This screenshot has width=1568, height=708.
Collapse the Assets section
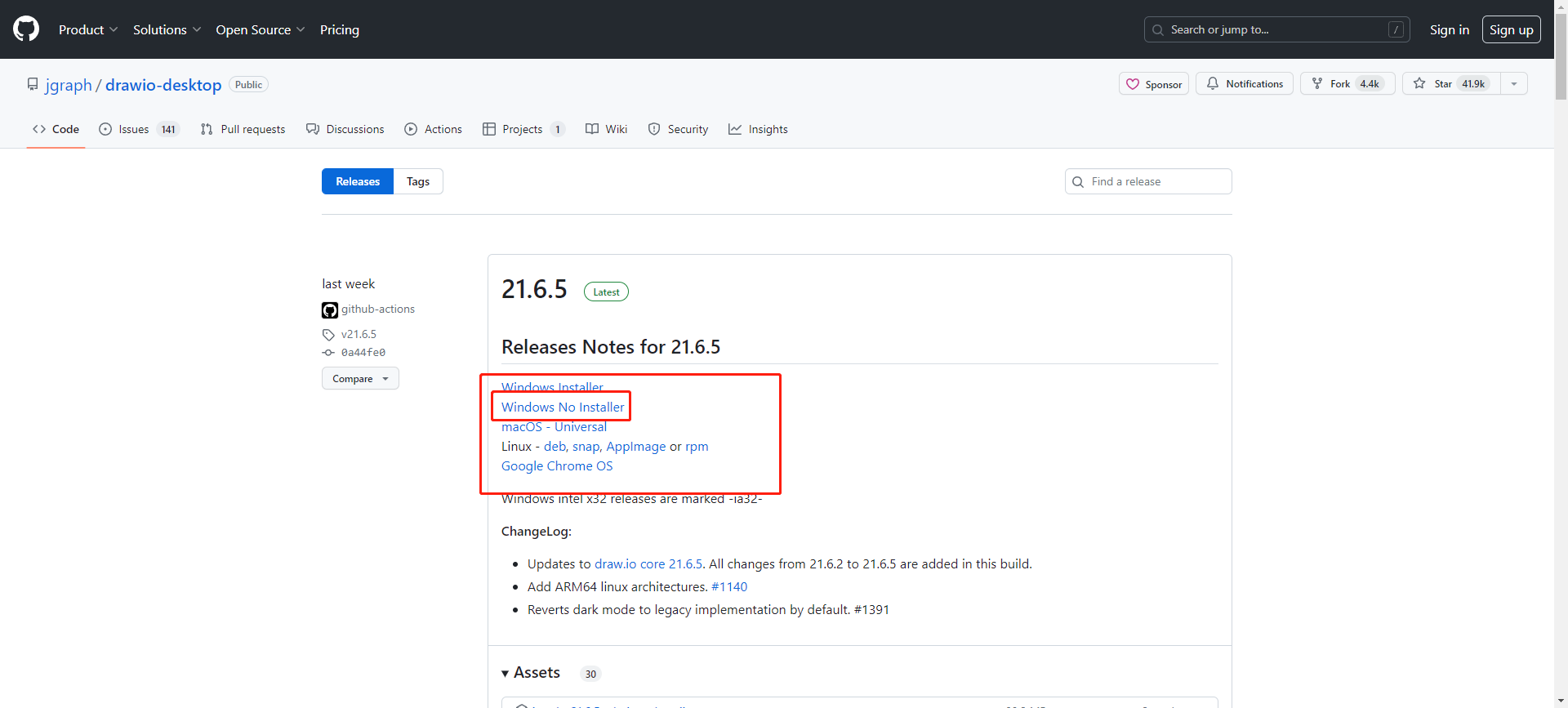(x=531, y=673)
